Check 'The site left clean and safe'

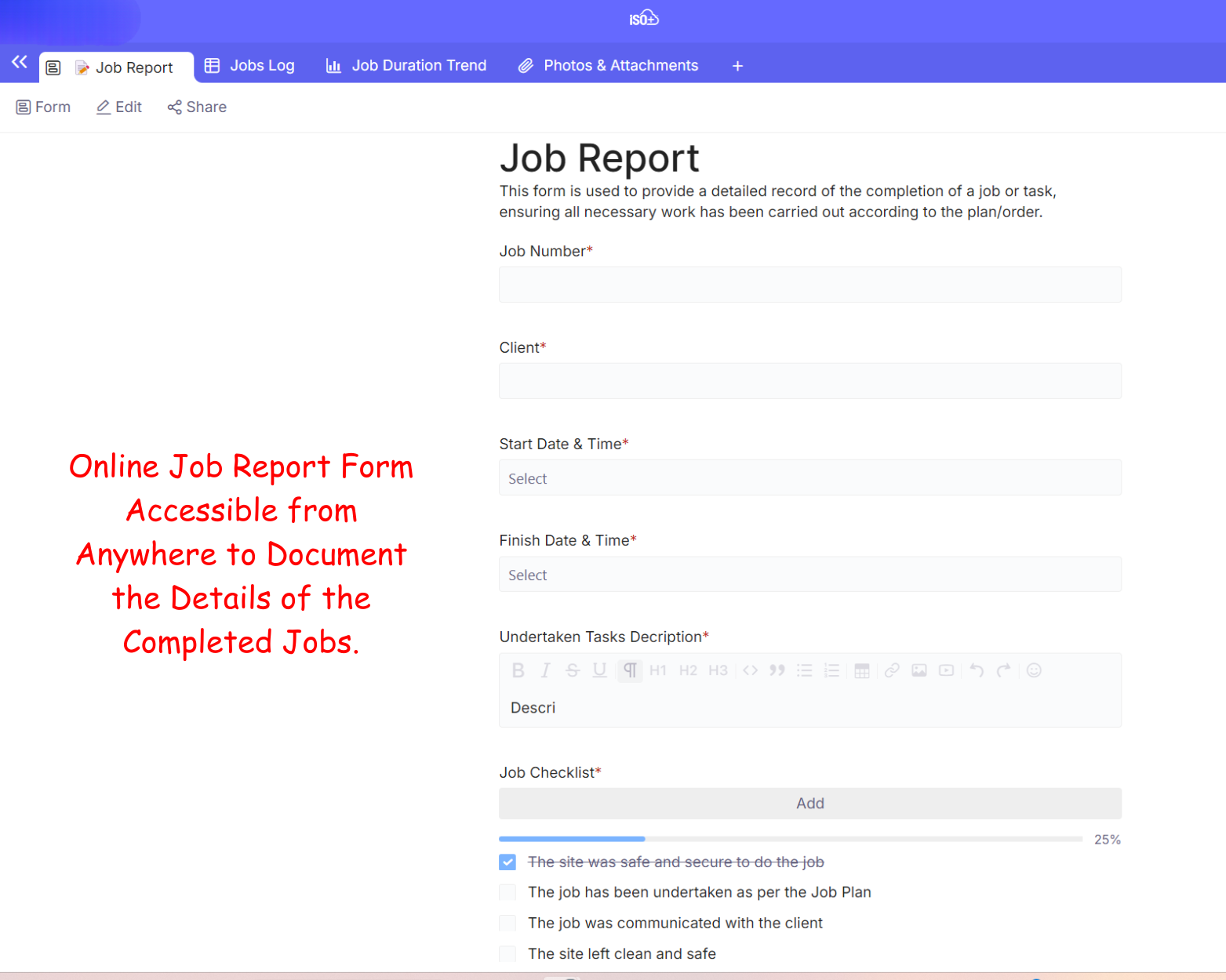pyautogui.click(x=507, y=954)
